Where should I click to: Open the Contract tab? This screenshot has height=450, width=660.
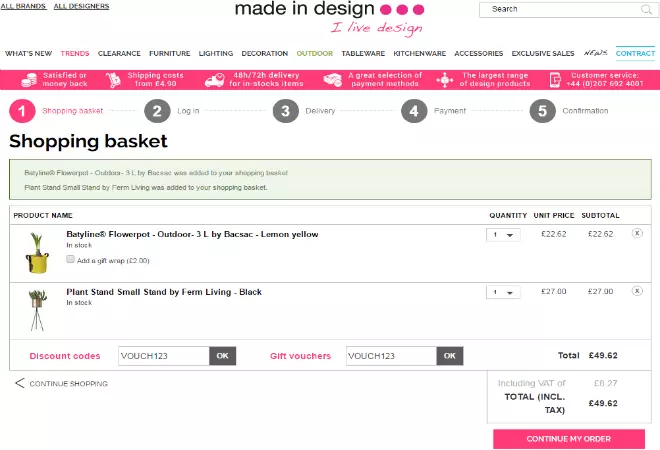tap(635, 53)
